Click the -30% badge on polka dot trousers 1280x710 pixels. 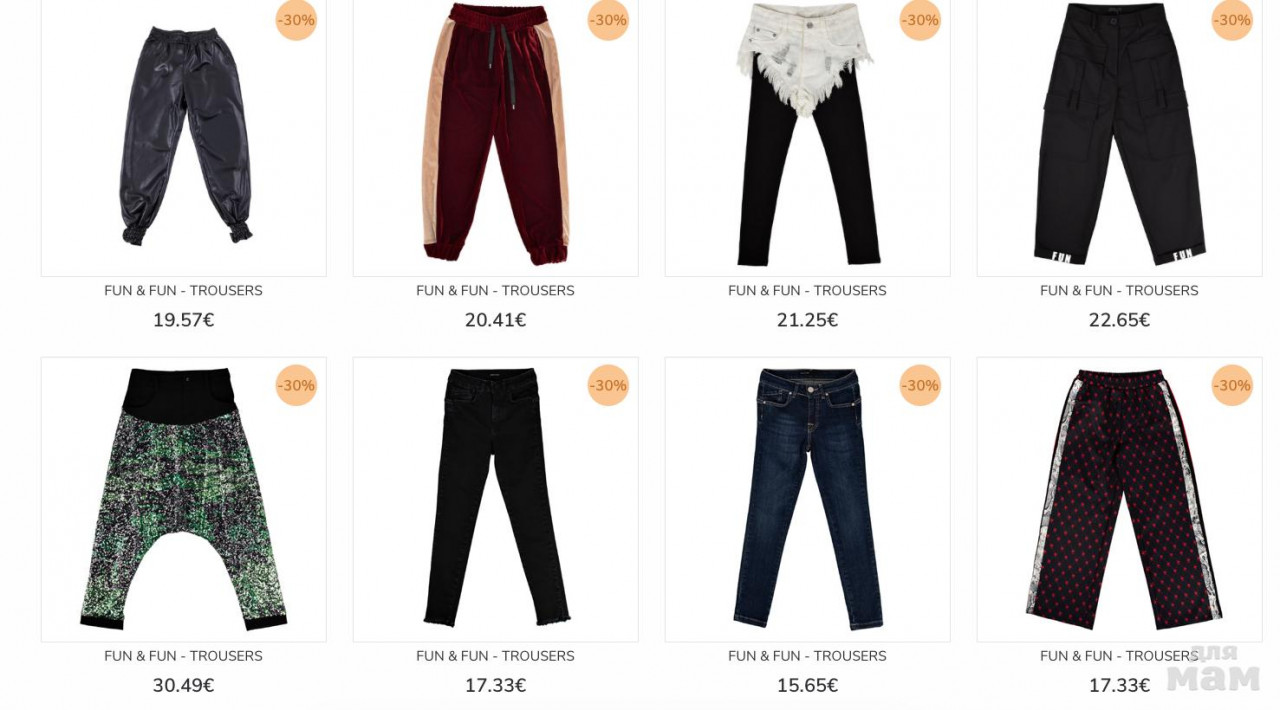[x=1232, y=385]
